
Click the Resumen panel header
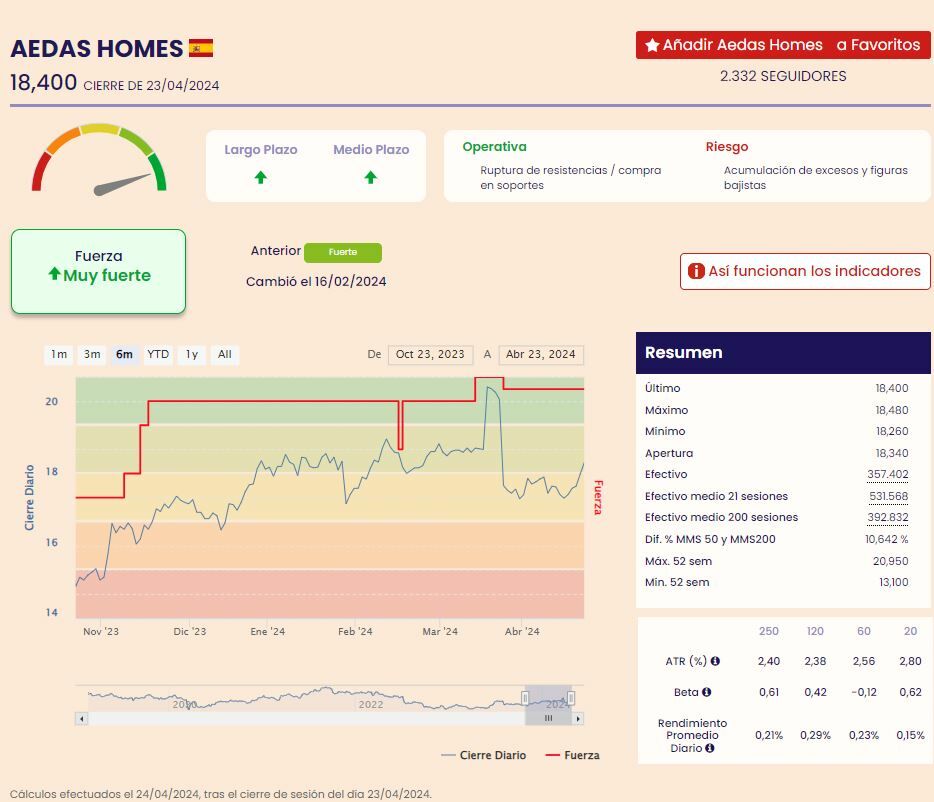tap(783, 353)
